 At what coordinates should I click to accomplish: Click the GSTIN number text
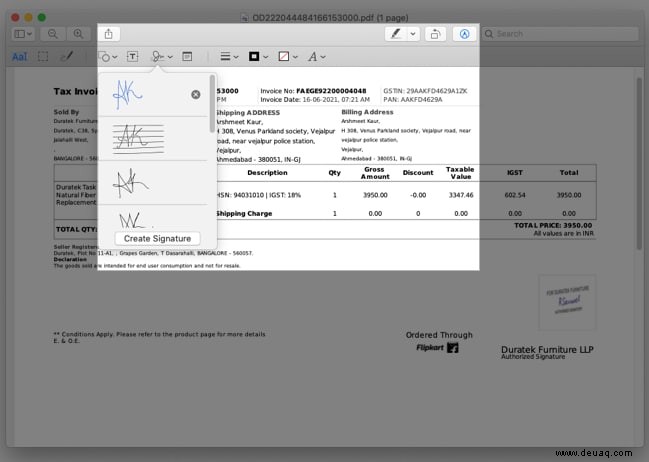click(425, 91)
